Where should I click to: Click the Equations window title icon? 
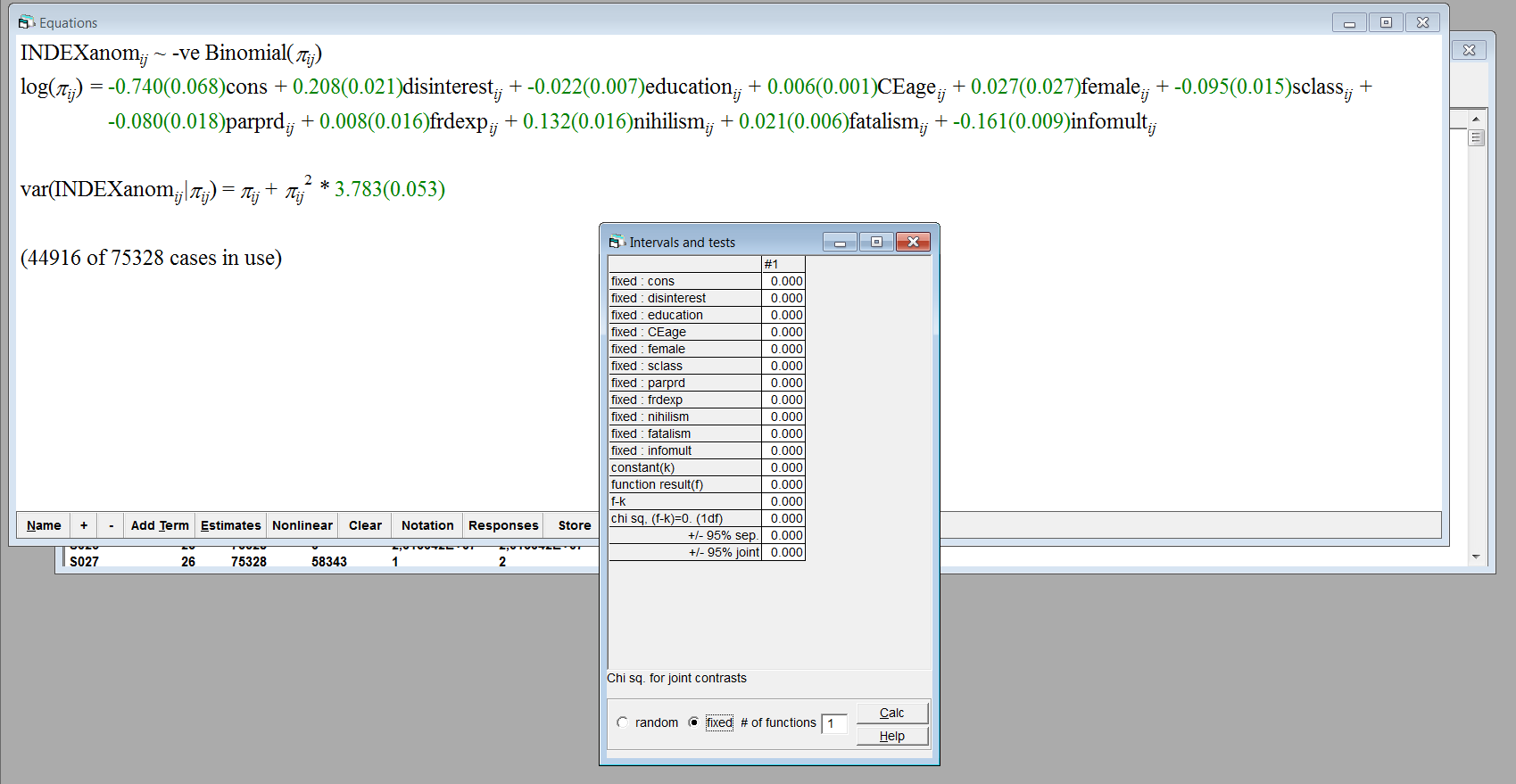click(x=26, y=22)
